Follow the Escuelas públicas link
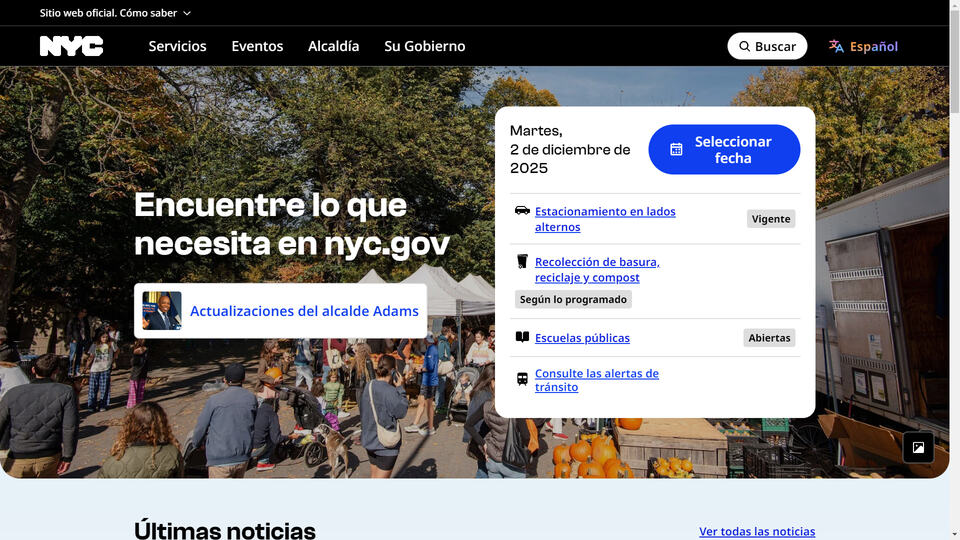The height and width of the screenshot is (540, 960). click(582, 338)
